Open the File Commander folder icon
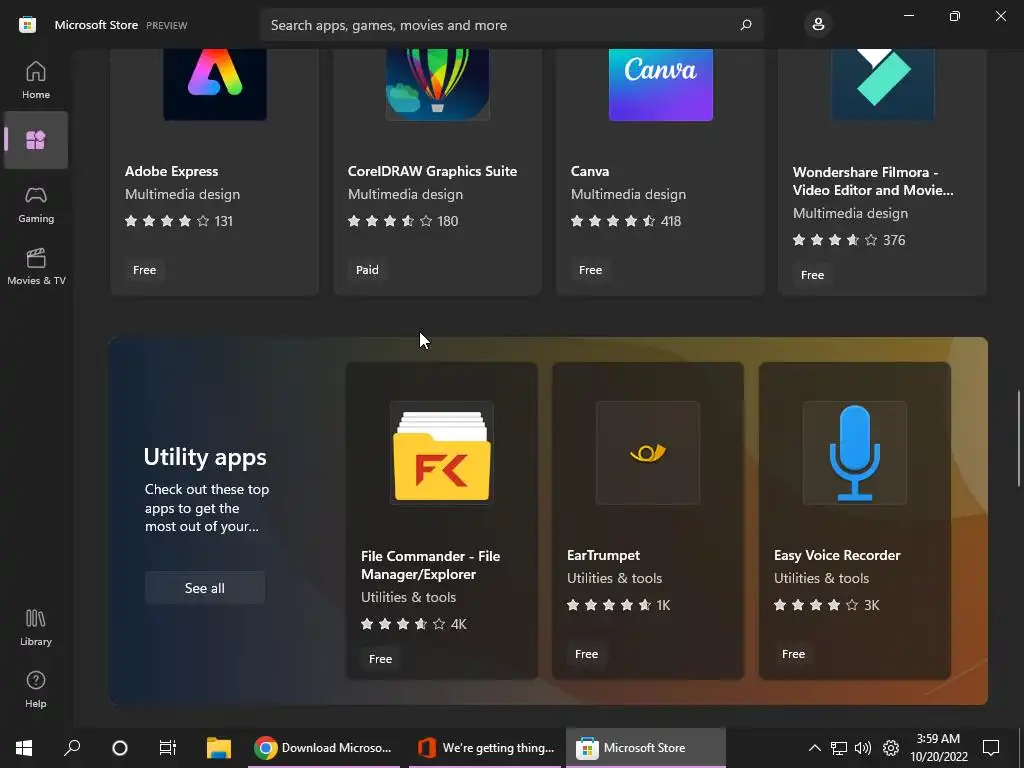The width and height of the screenshot is (1024, 768). pos(441,453)
